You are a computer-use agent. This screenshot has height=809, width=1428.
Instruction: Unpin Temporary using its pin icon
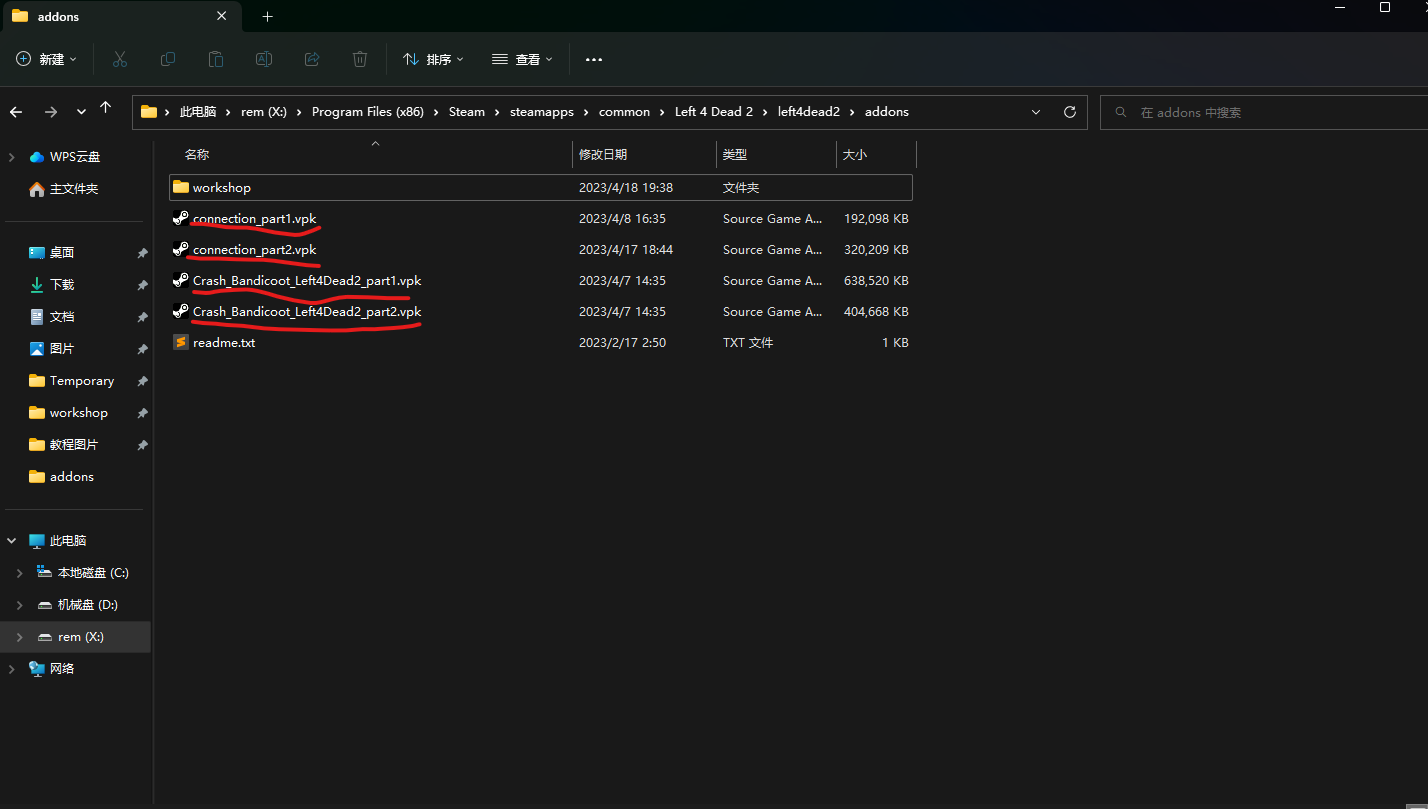coord(142,381)
